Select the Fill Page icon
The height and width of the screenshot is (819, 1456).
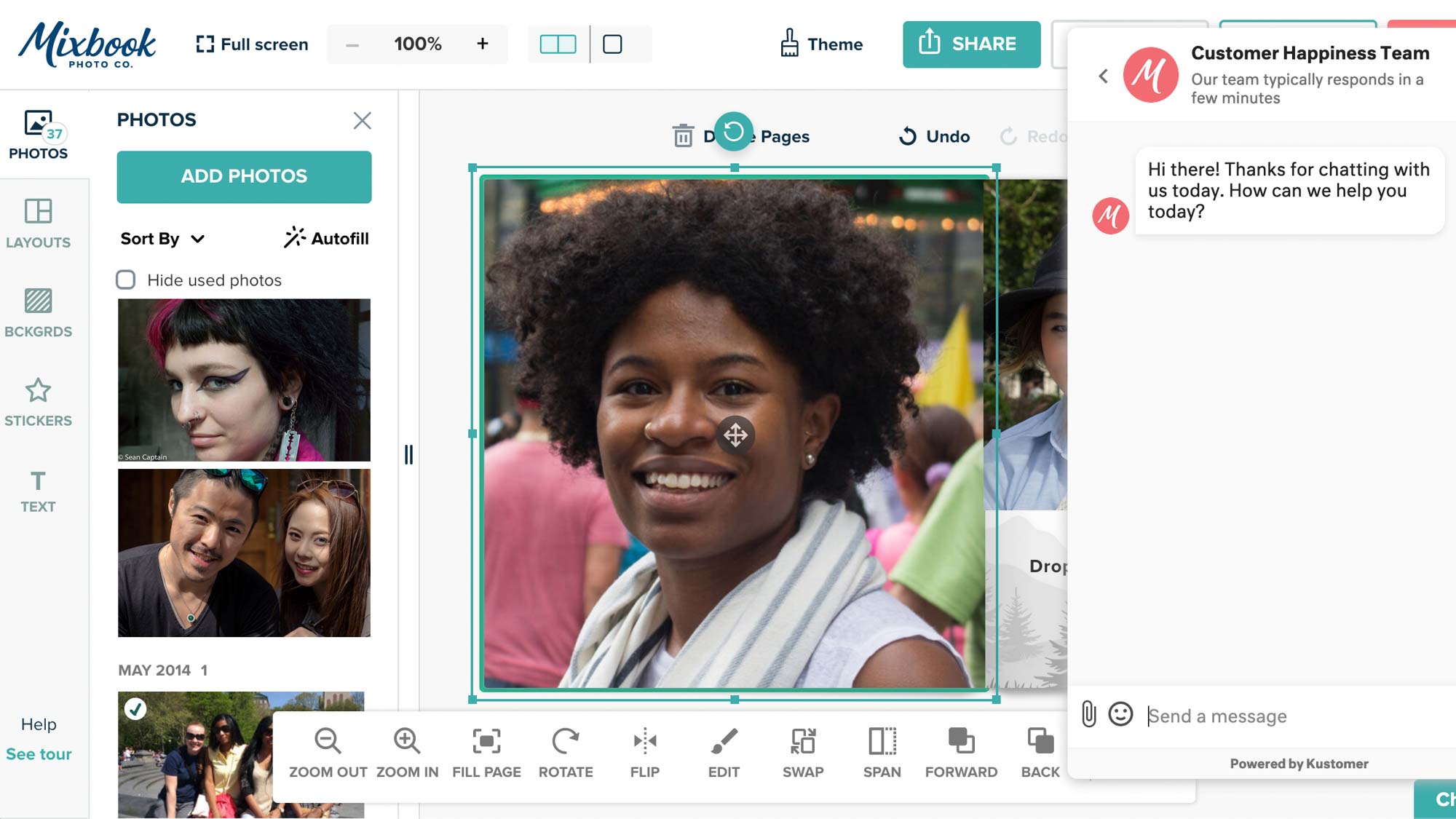pyautogui.click(x=486, y=743)
